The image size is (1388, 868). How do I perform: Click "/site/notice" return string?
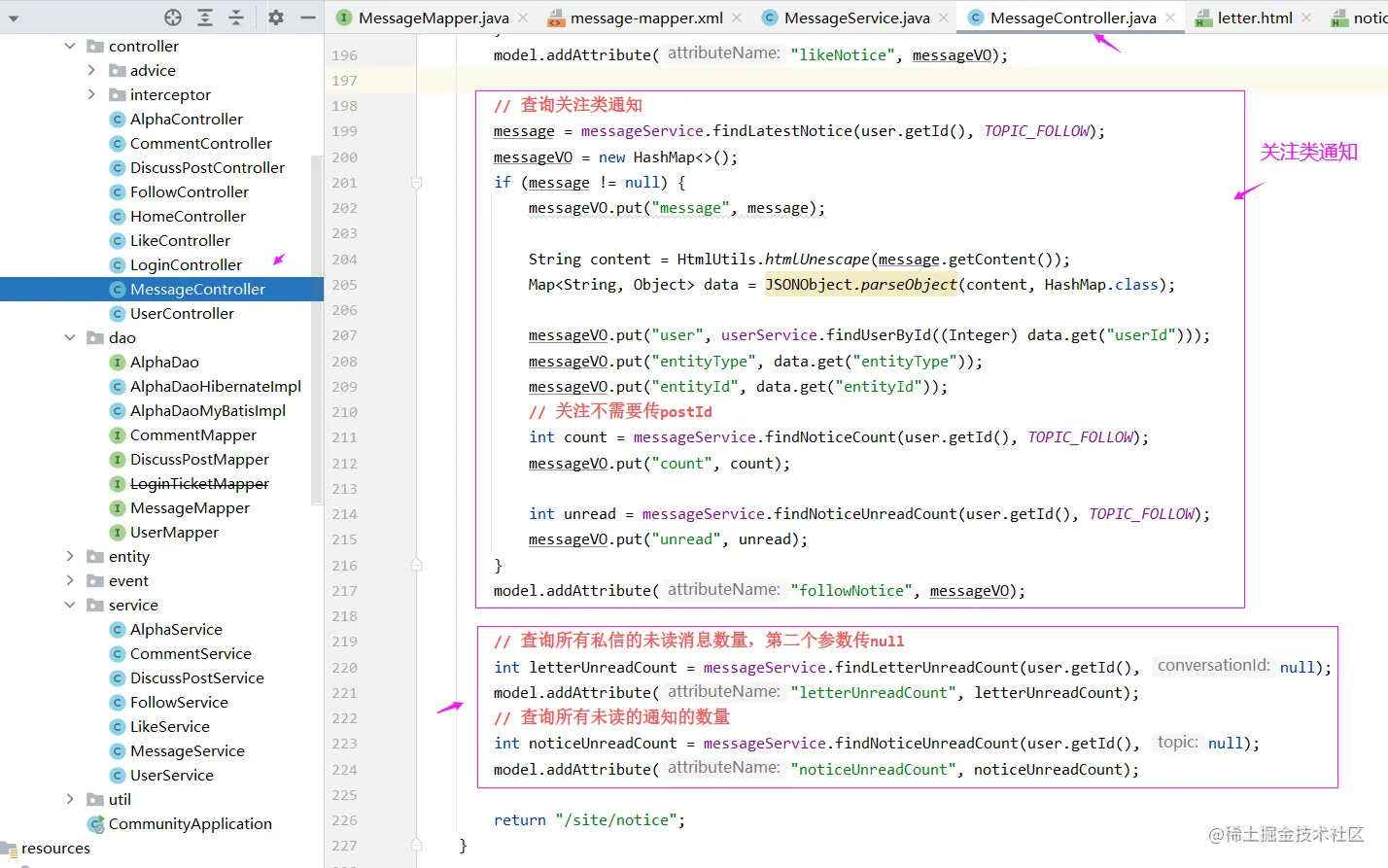[616, 820]
